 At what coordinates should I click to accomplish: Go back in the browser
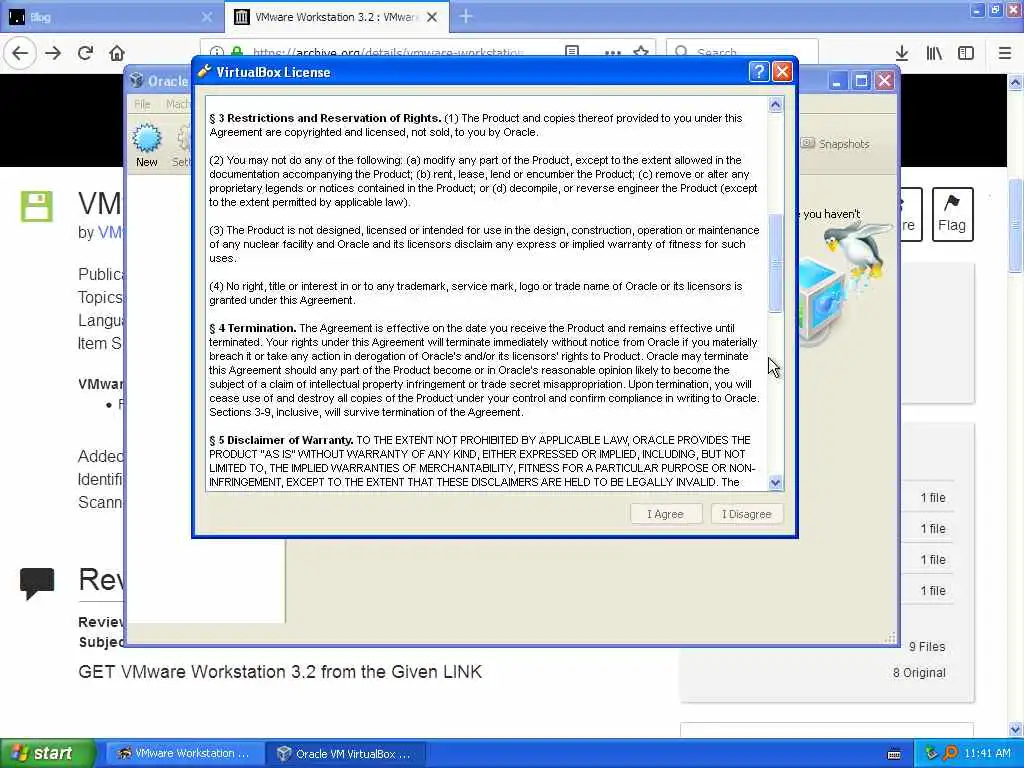tap(20, 53)
